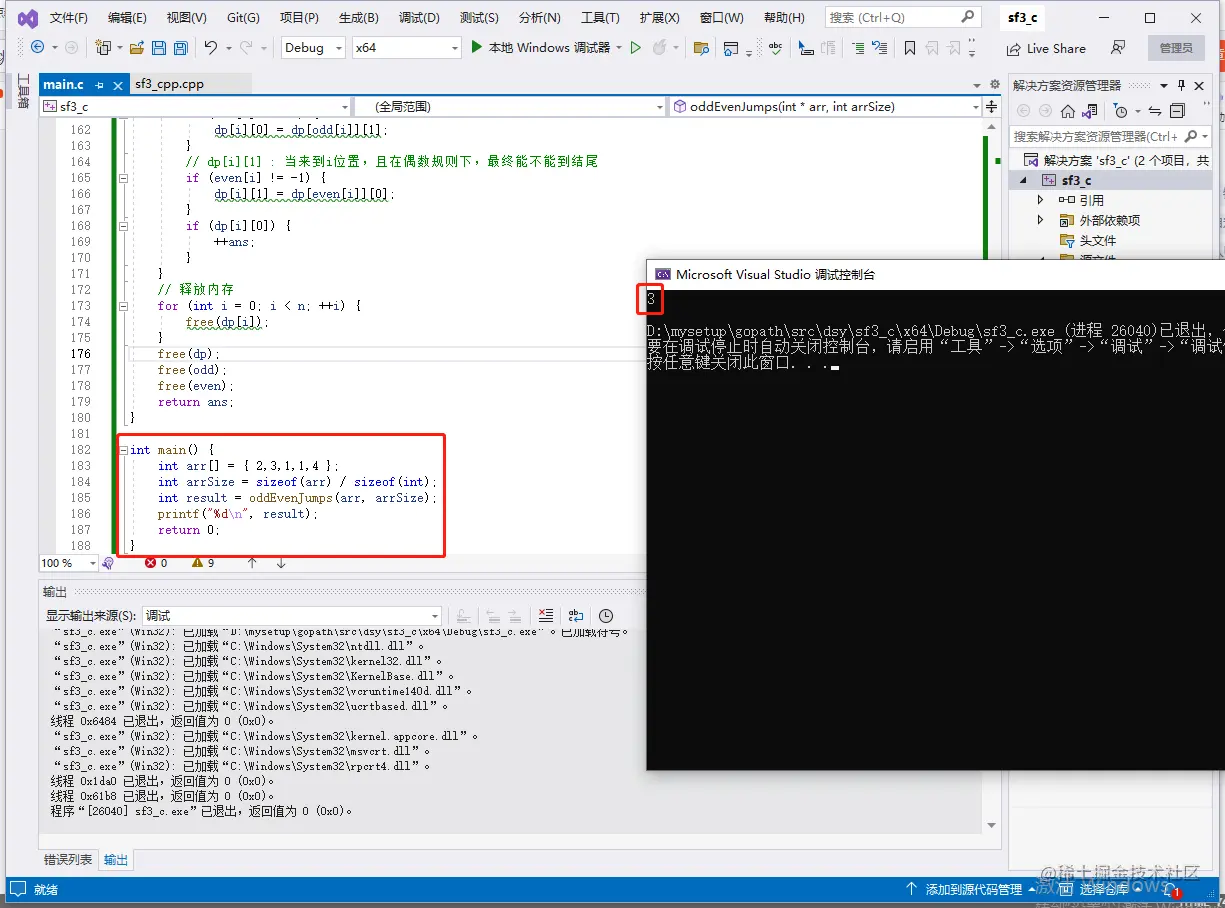This screenshot has width=1225, height=908.
Task: Switch to the 输出 bottom tab
Action: coord(116,860)
